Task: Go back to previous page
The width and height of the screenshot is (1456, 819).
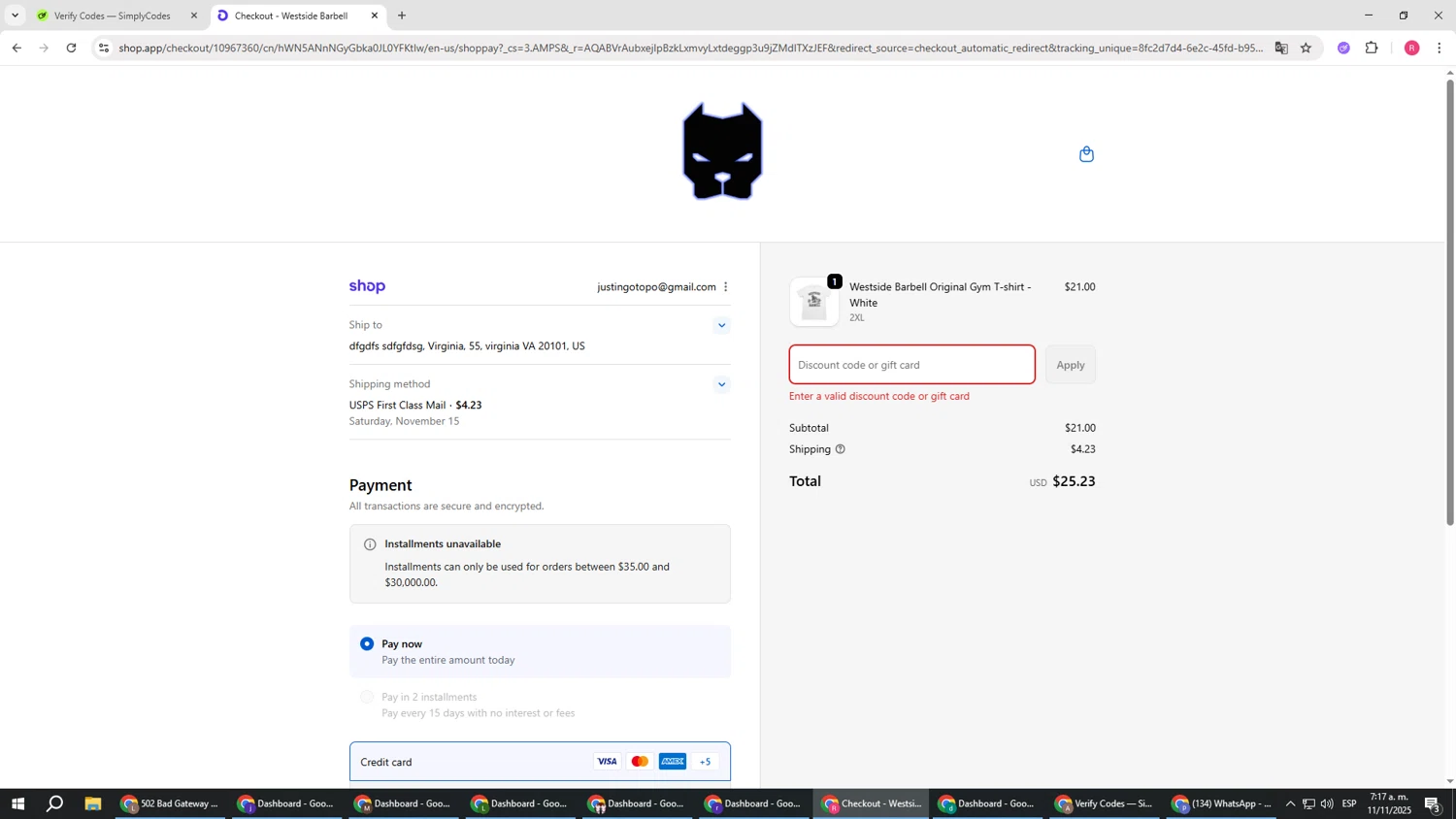Action: pos(17,48)
